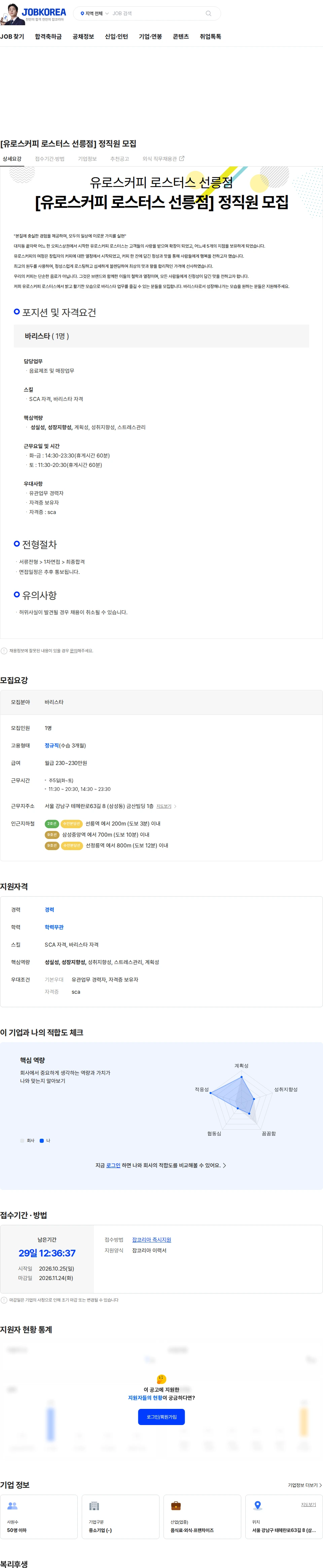Click the external link icon beside 외식 직무채용관

(x=181, y=158)
